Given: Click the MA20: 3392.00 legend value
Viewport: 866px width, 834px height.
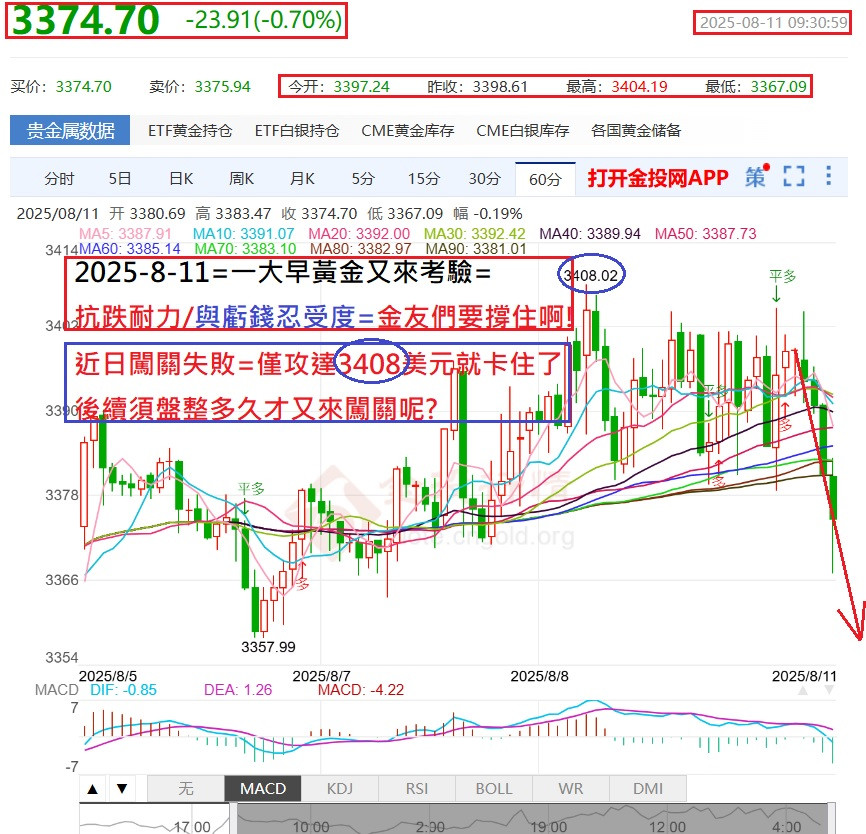Looking at the screenshot, I should pyautogui.click(x=359, y=234).
